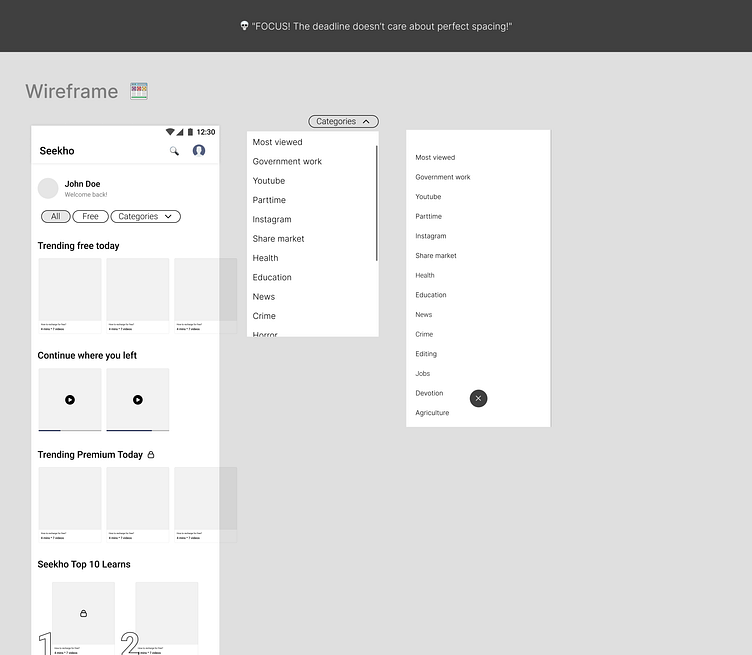752x655 pixels.
Task: Click the Seekho app title
Action: [x=57, y=151]
